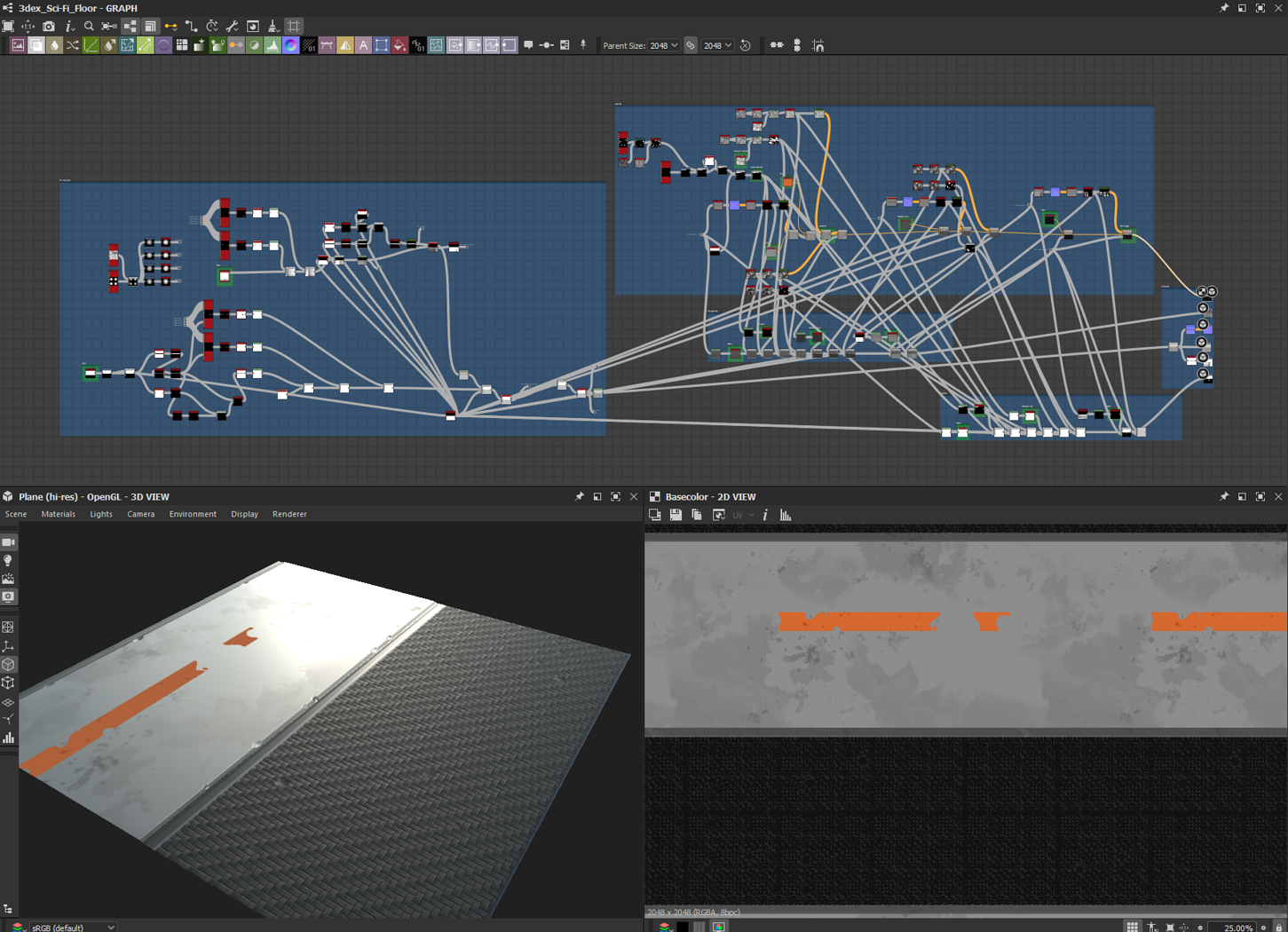Open the Scene menu in the 3D view
Image resolution: width=1288 pixels, height=932 pixels.
coord(16,514)
